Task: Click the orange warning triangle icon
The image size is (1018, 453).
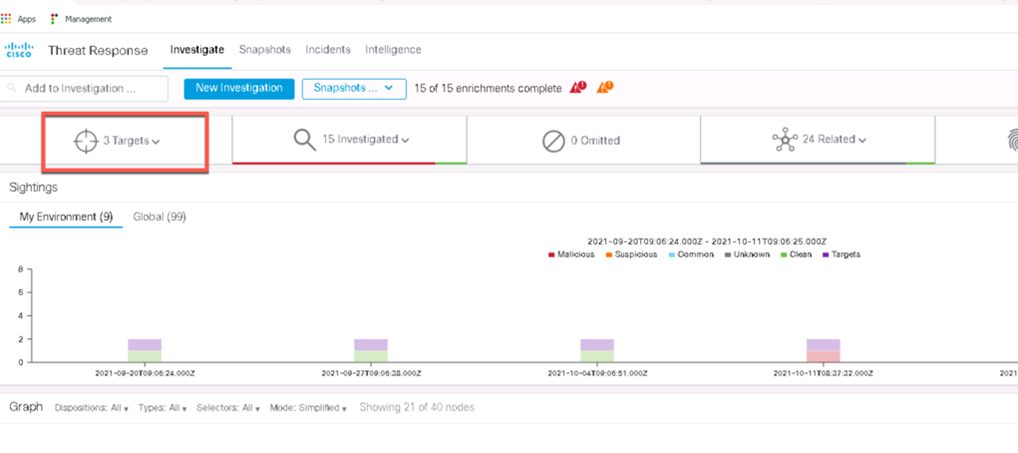Action: pos(604,87)
